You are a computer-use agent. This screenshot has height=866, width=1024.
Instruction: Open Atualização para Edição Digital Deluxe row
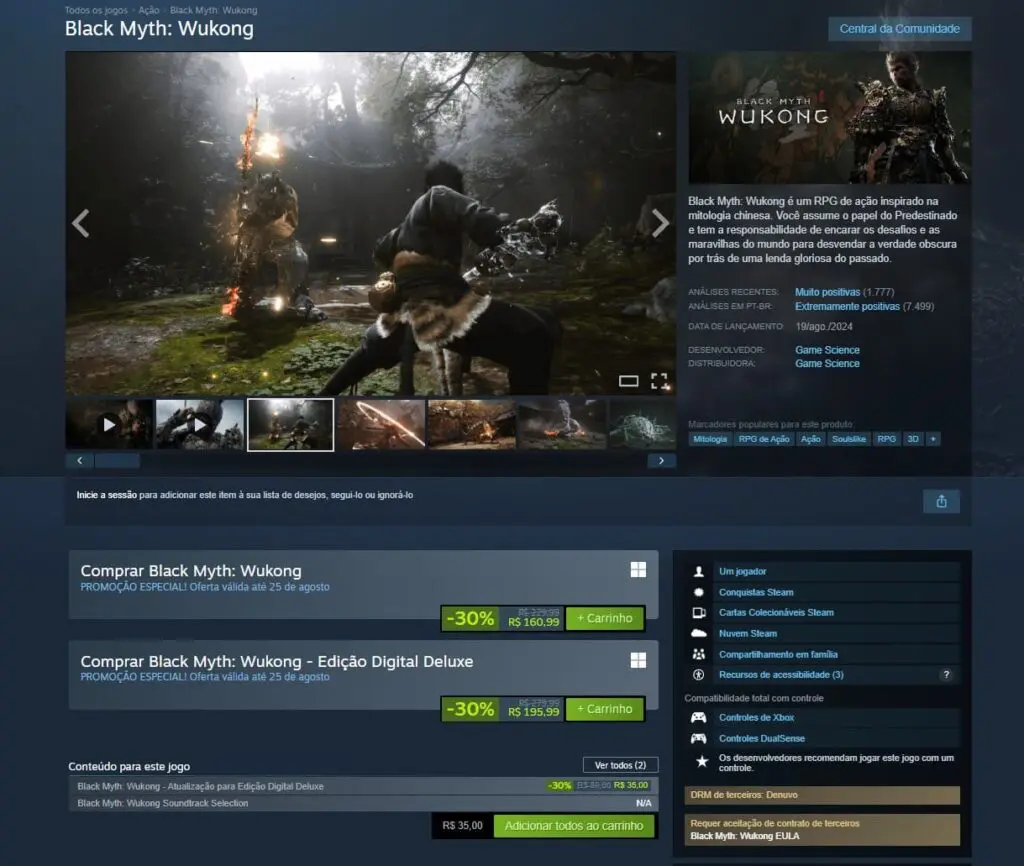pyautogui.click(x=363, y=786)
